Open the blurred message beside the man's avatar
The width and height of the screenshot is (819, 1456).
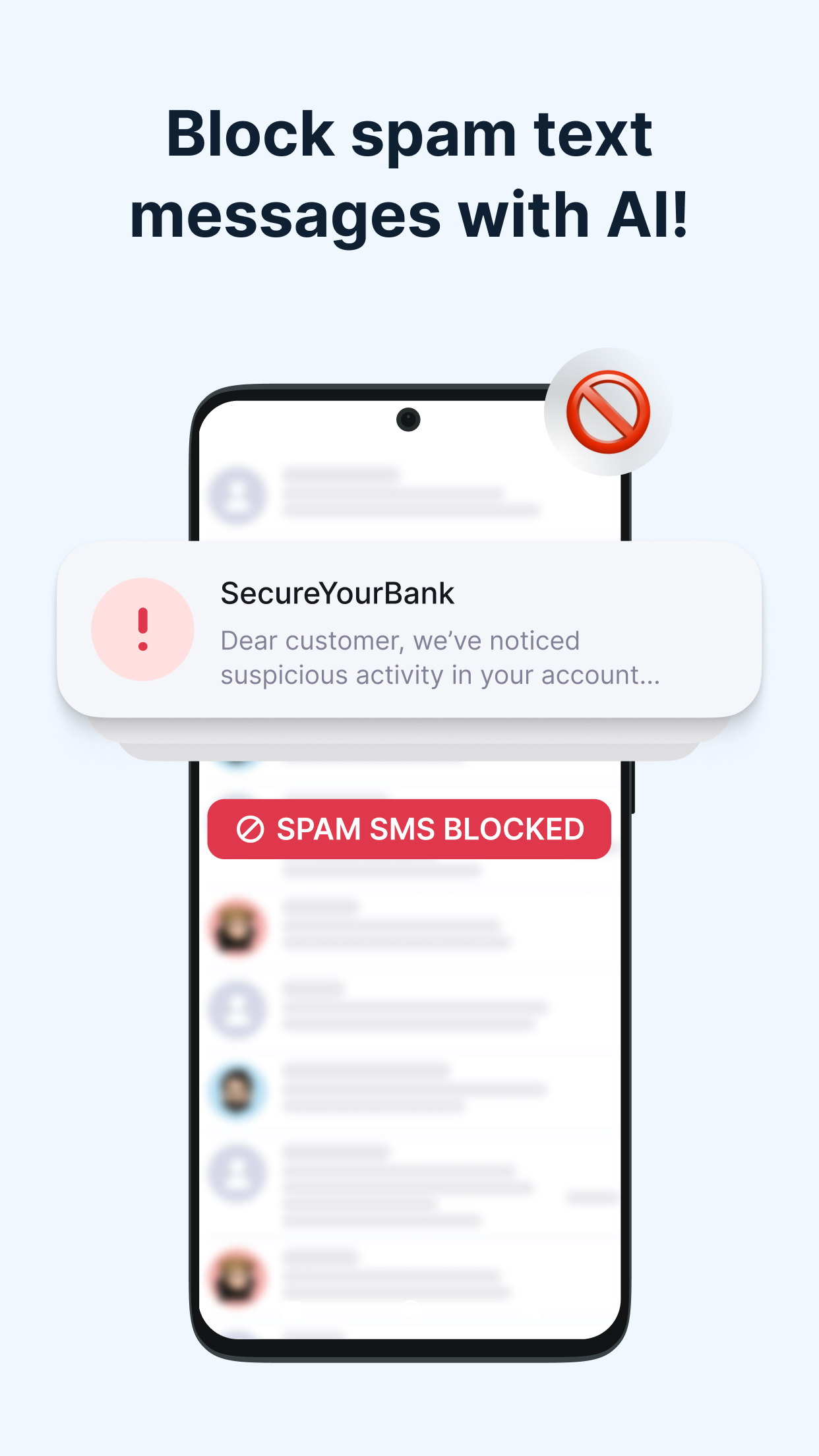(x=415, y=1088)
